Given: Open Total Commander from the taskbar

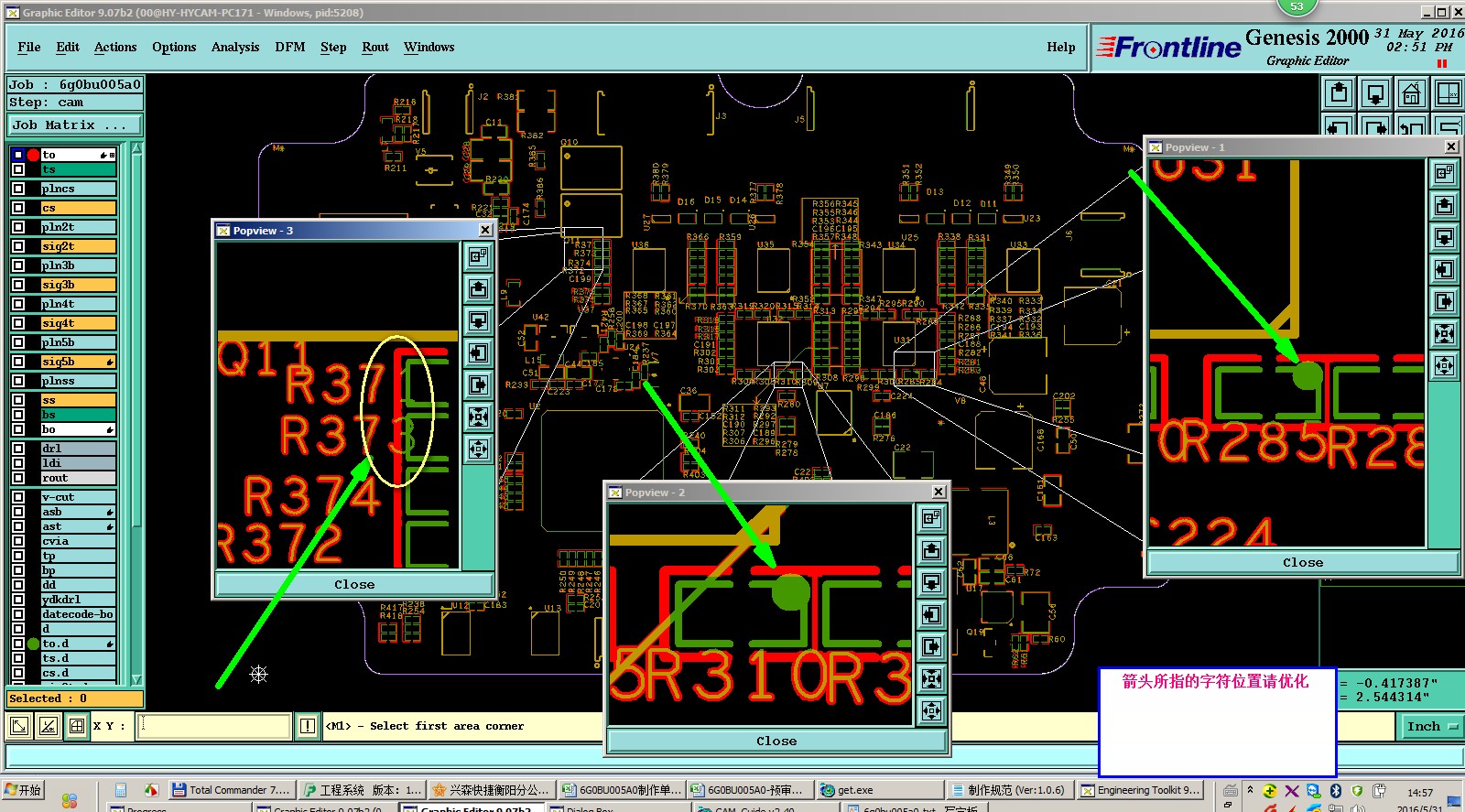Looking at the screenshot, I should (x=233, y=790).
